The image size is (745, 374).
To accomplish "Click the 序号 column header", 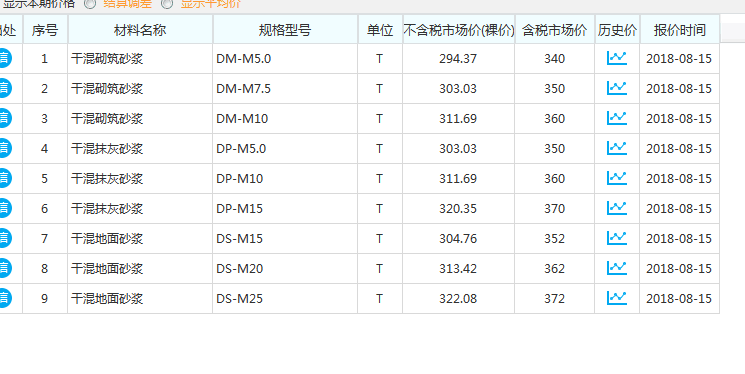I will point(45,30).
